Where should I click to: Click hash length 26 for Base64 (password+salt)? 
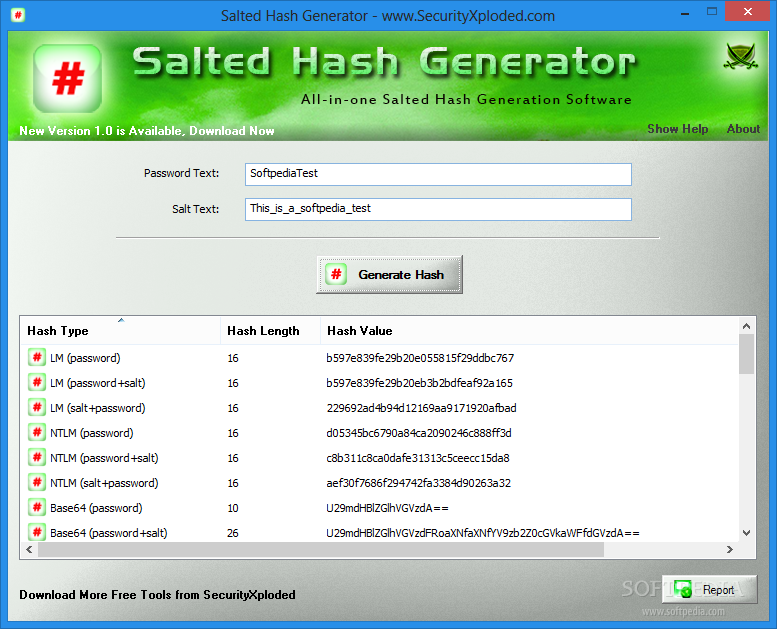(233, 533)
